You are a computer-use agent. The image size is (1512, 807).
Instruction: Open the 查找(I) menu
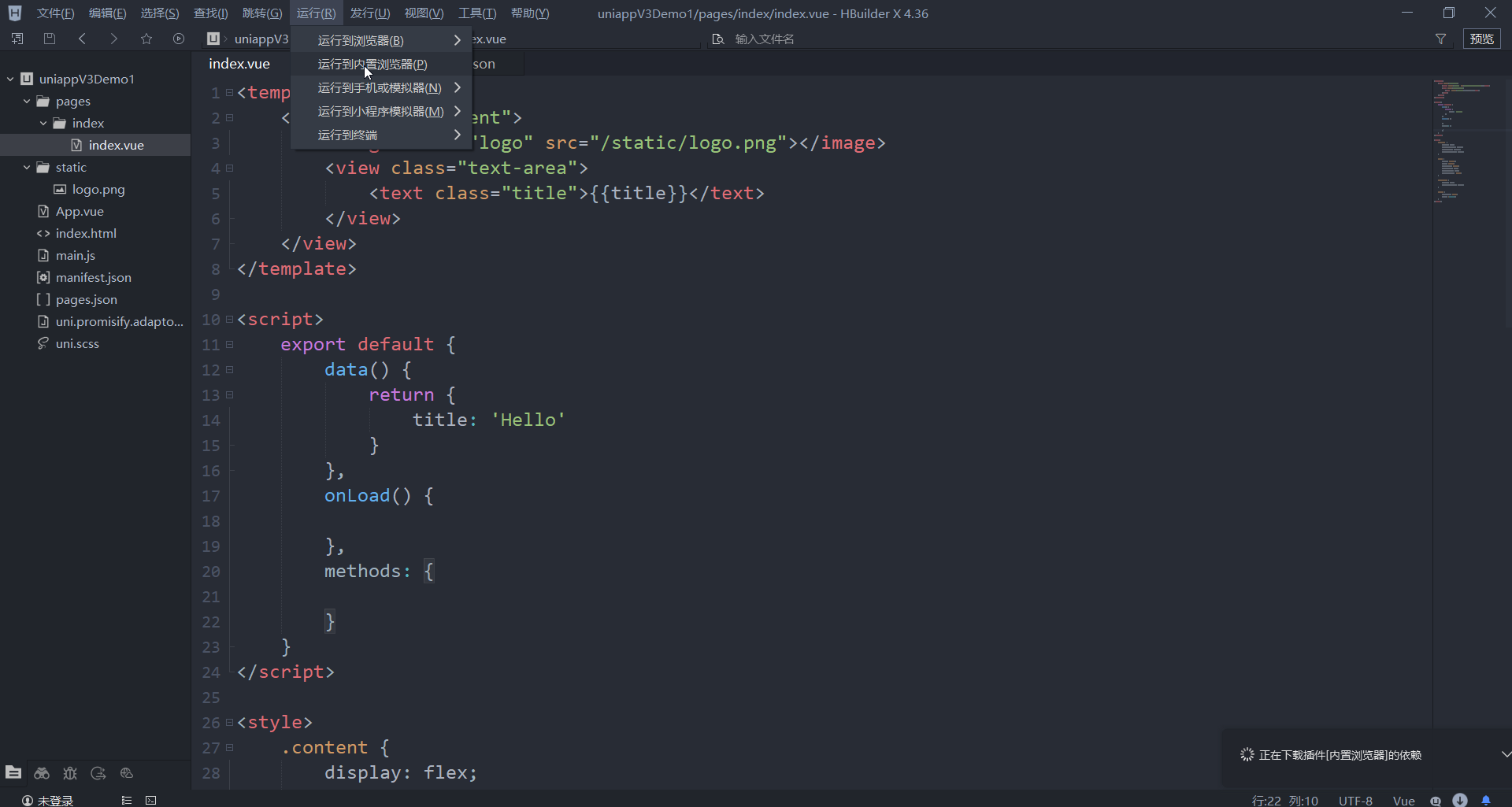(211, 13)
